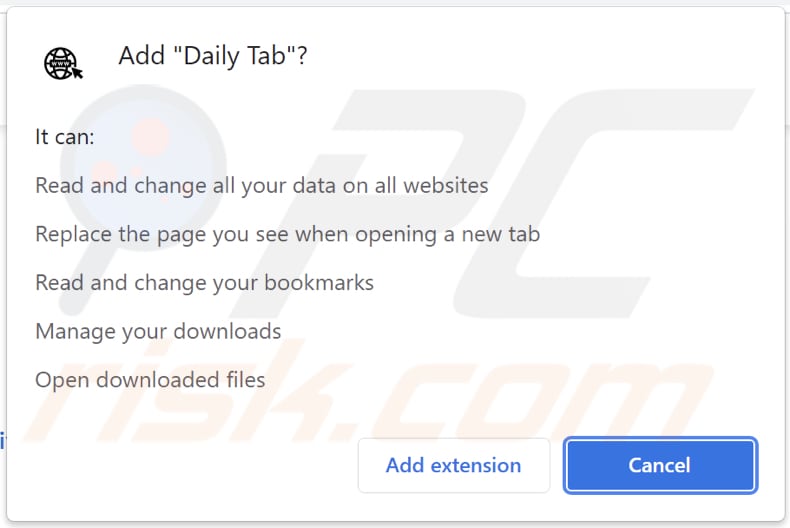Select the "Read and change all your data" permission
The height and width of the screenshot is (528, 790).
tap(261, 186)
